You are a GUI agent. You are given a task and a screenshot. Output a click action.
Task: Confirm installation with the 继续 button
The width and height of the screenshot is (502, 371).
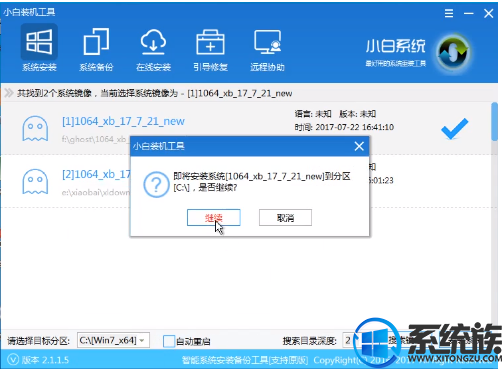(x=213, y=218)
